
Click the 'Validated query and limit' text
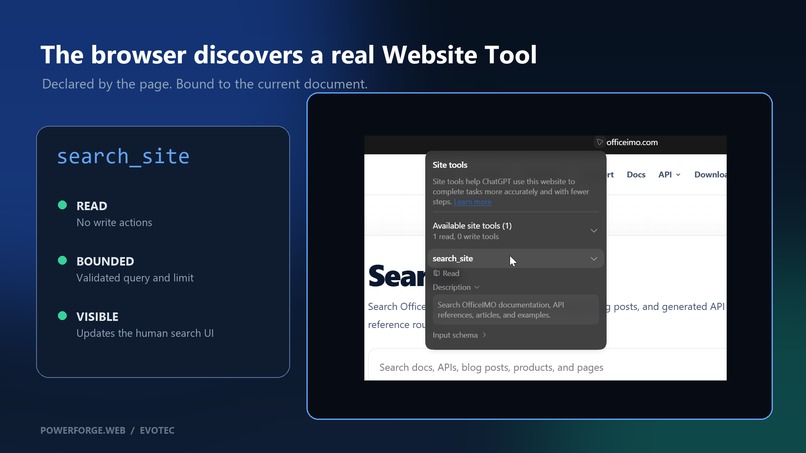click(135, 278)
